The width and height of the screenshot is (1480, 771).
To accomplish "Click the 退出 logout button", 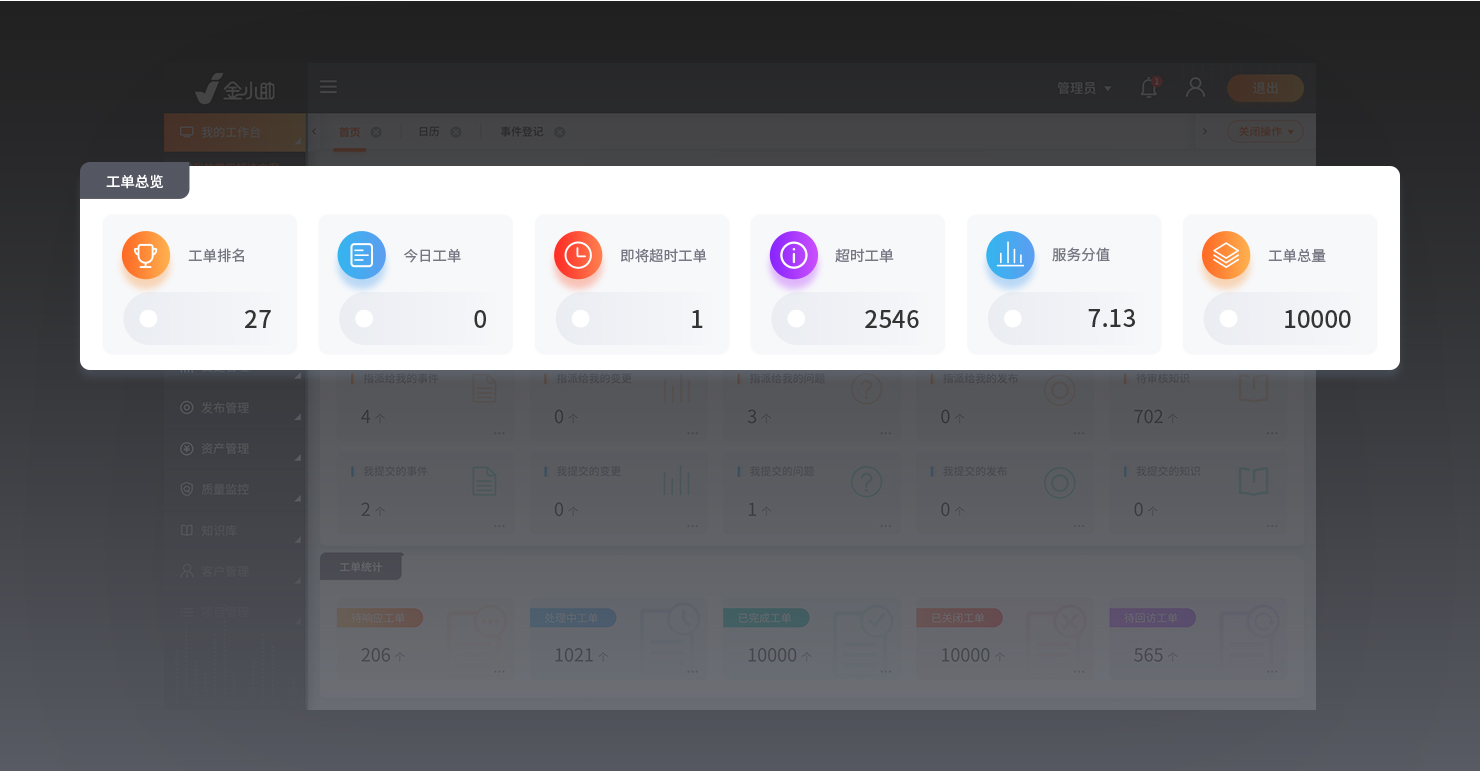I will click(x=1265, y=88).
